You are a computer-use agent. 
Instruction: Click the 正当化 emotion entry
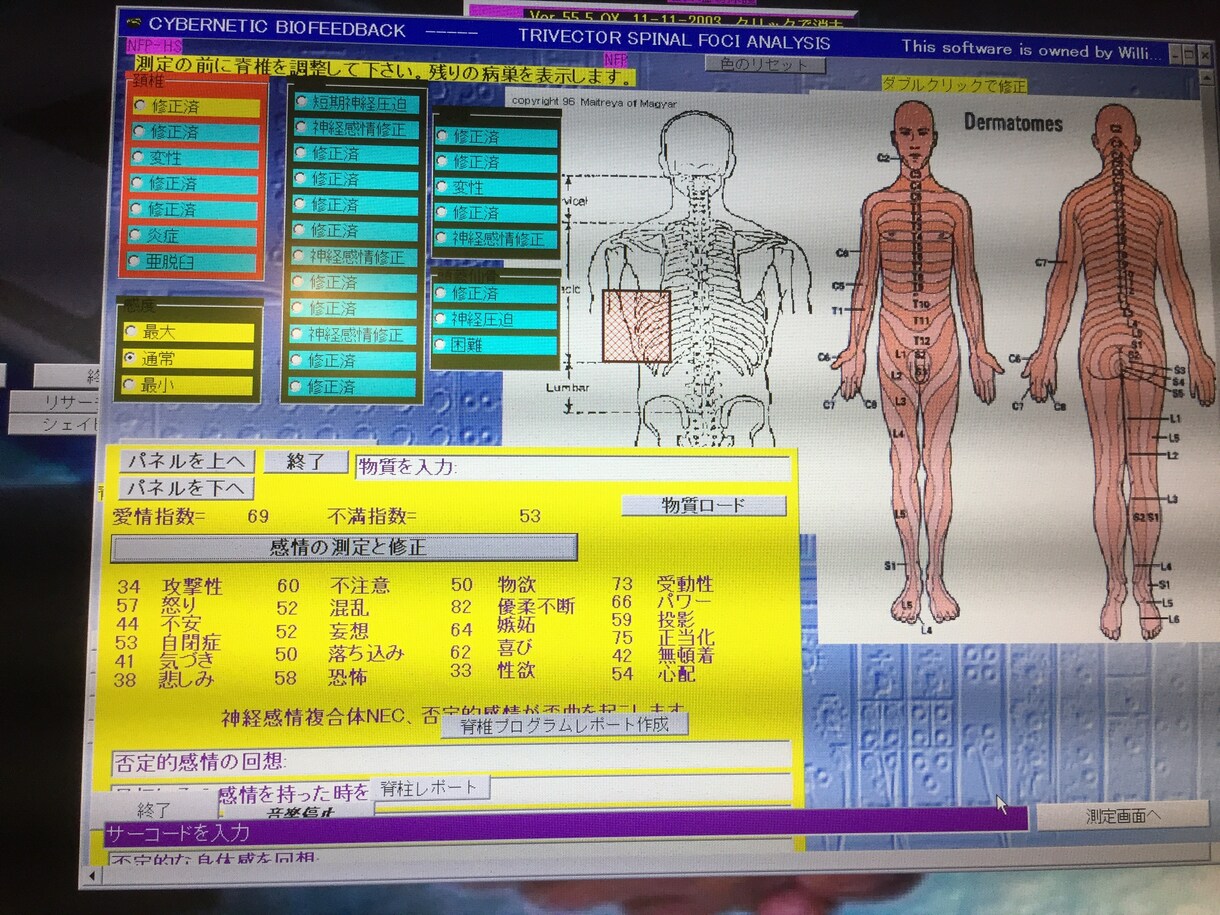[x=685, y=638]
